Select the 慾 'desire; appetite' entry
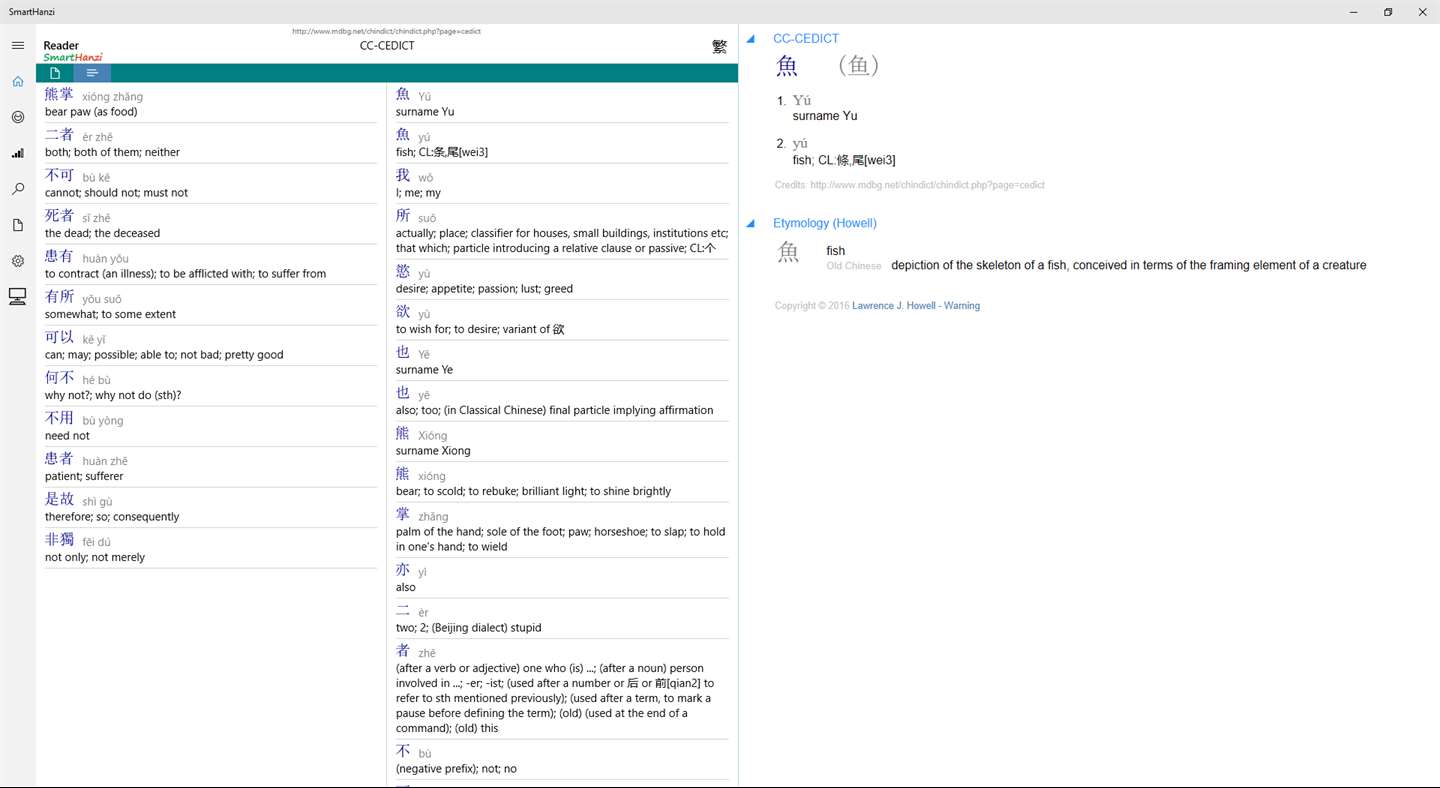The image size is (1440, 788). (x=562, y=279)
